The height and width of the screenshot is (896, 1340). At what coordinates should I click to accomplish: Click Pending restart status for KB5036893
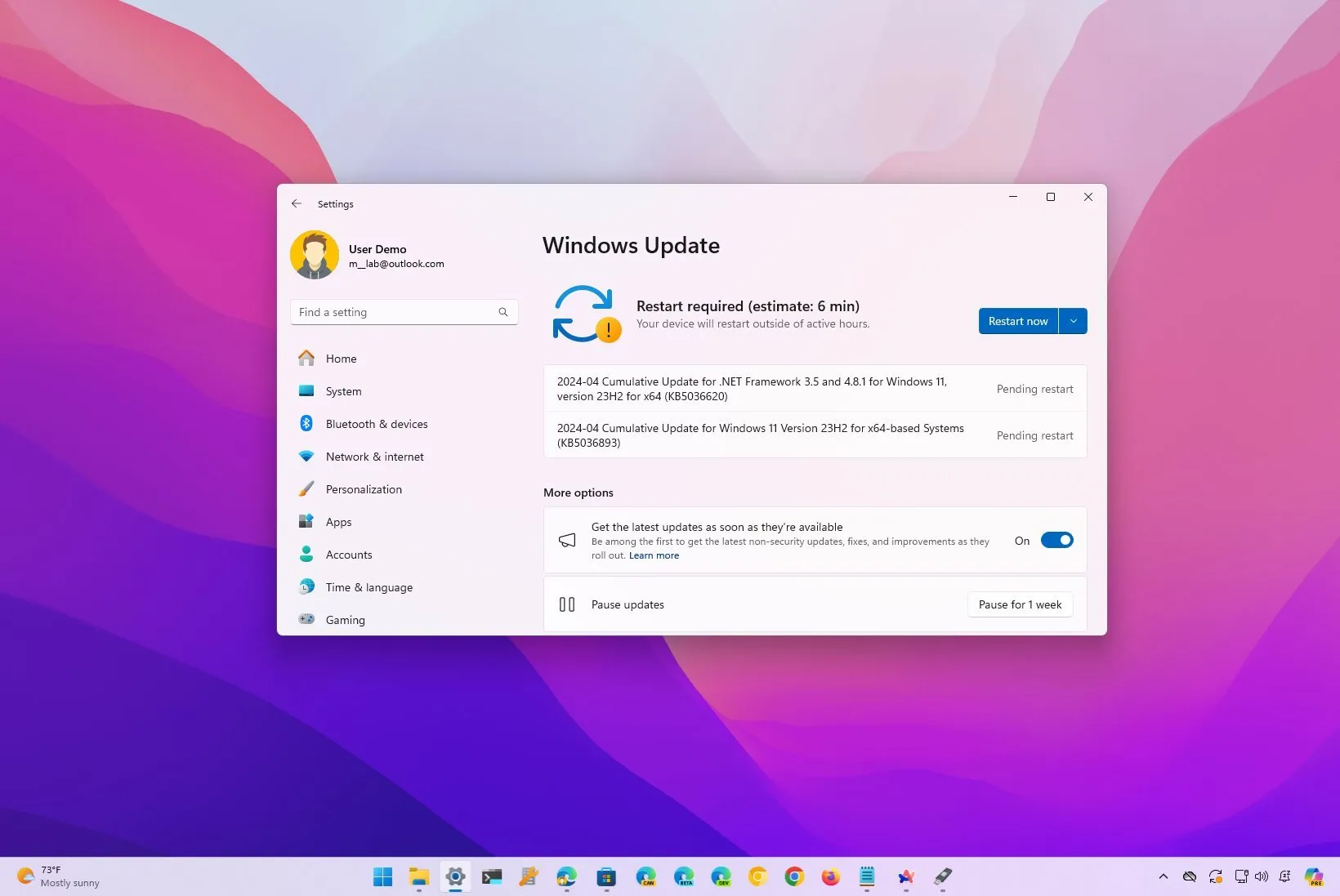[1034, 435]
